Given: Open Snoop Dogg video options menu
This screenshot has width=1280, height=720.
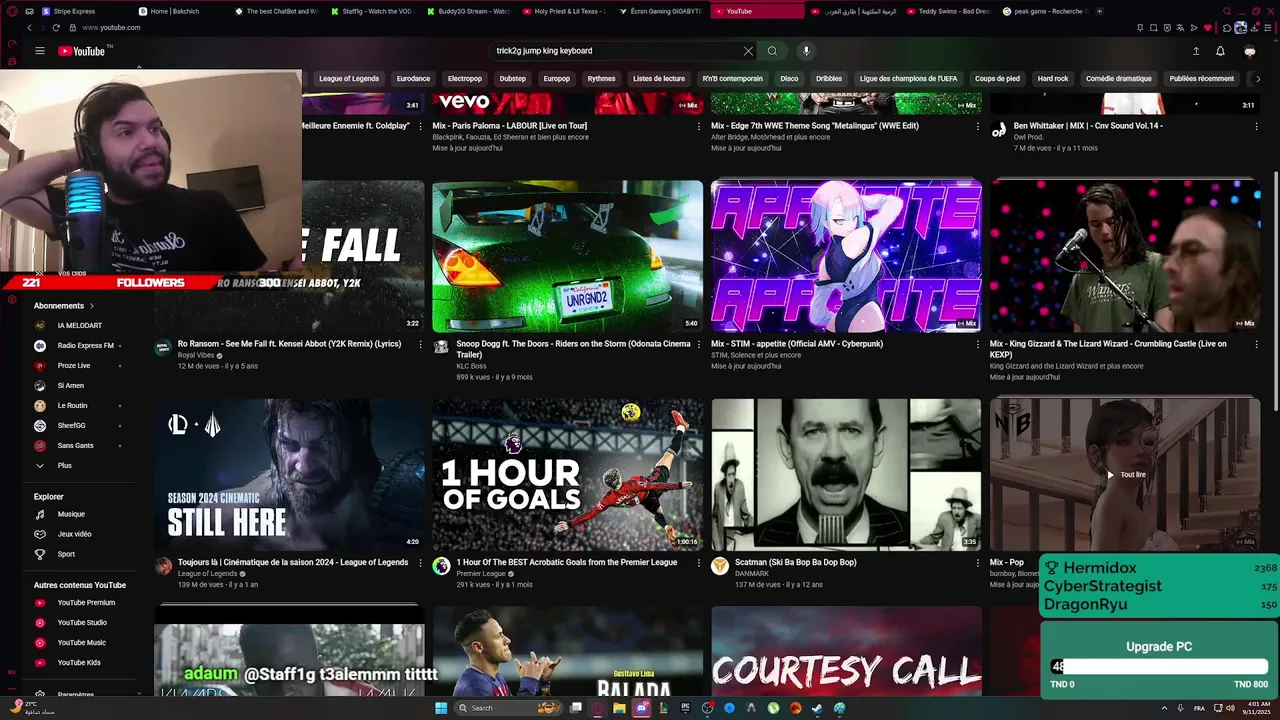Looking at the screenshot, I should pos(699,344).
